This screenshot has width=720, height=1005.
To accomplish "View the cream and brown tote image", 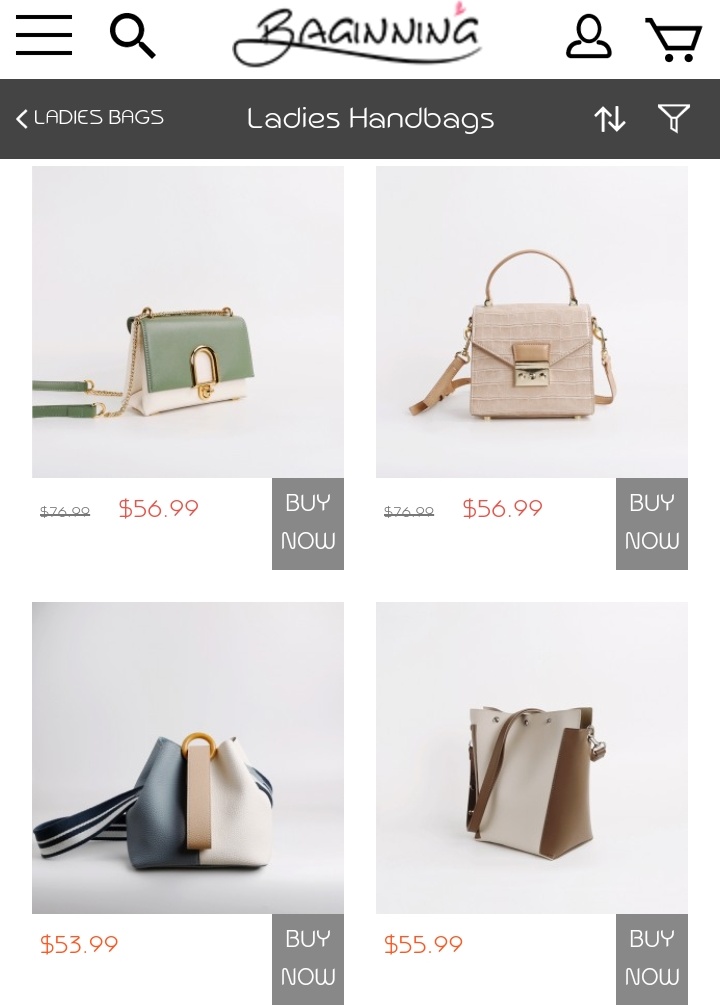I will pos(532,758).
